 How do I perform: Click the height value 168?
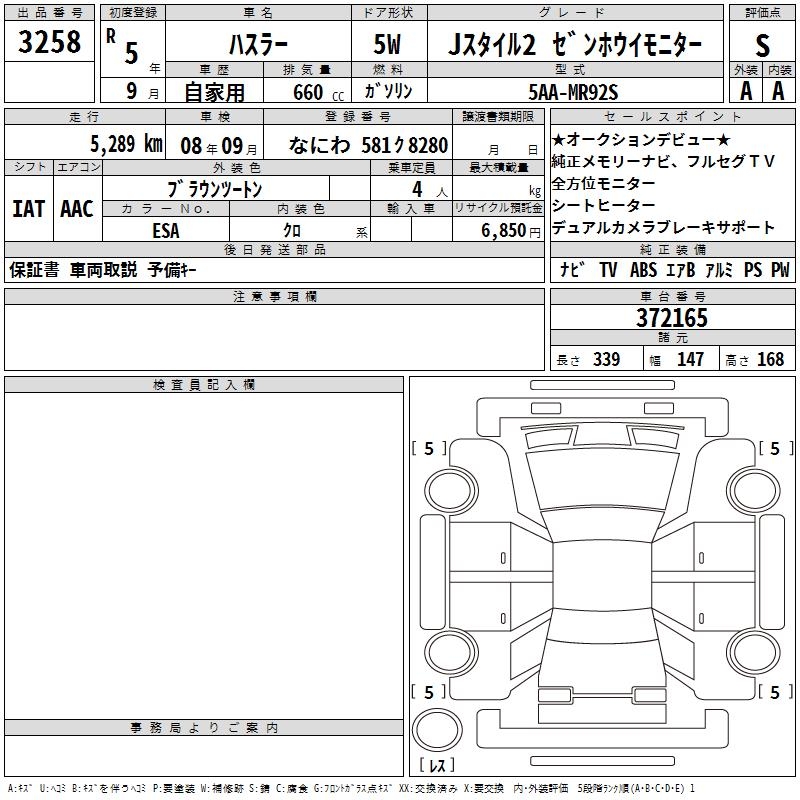(770, 359)
